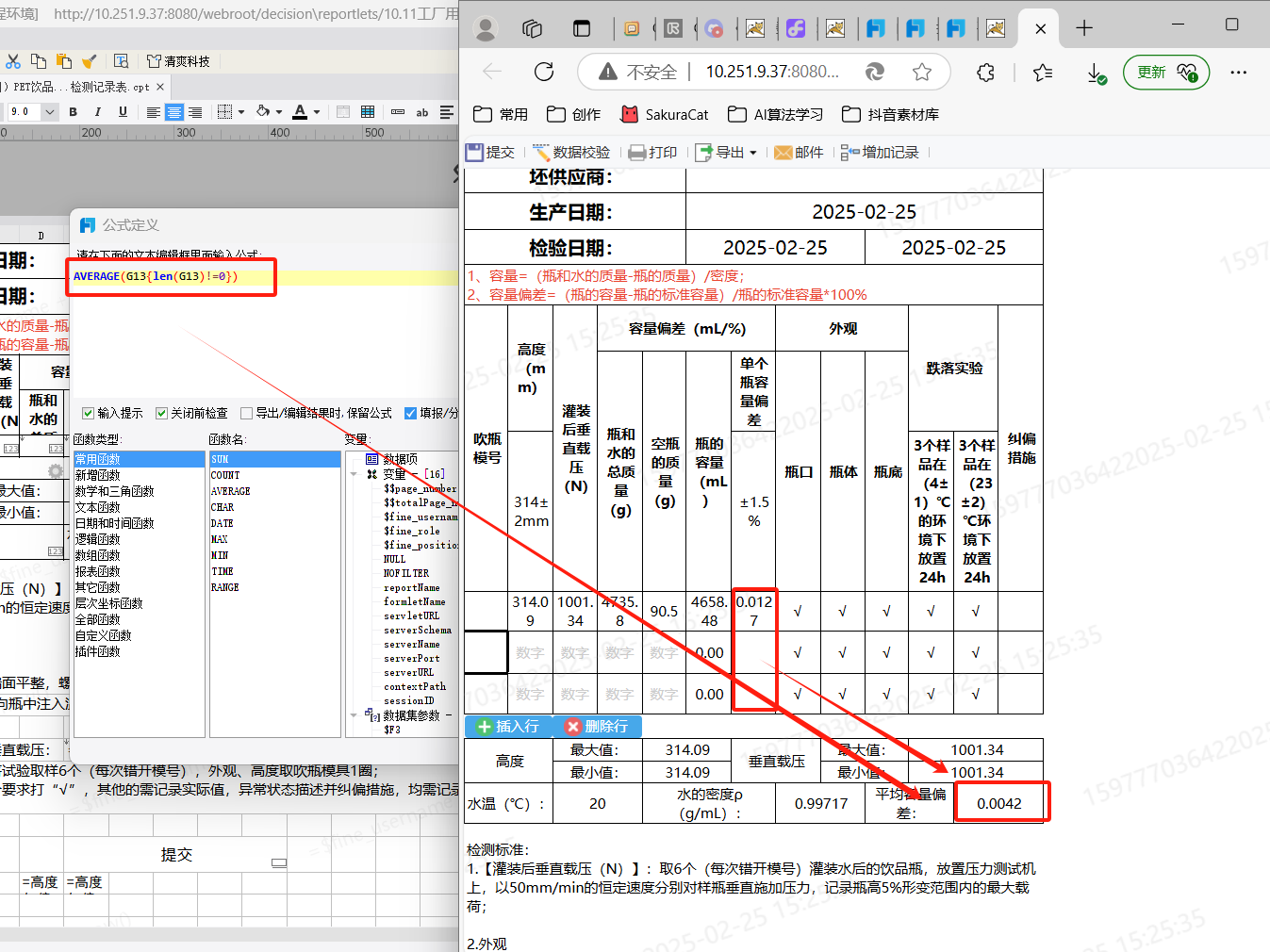
Task: Click the 增加记录 button
Action: (880, 152)
